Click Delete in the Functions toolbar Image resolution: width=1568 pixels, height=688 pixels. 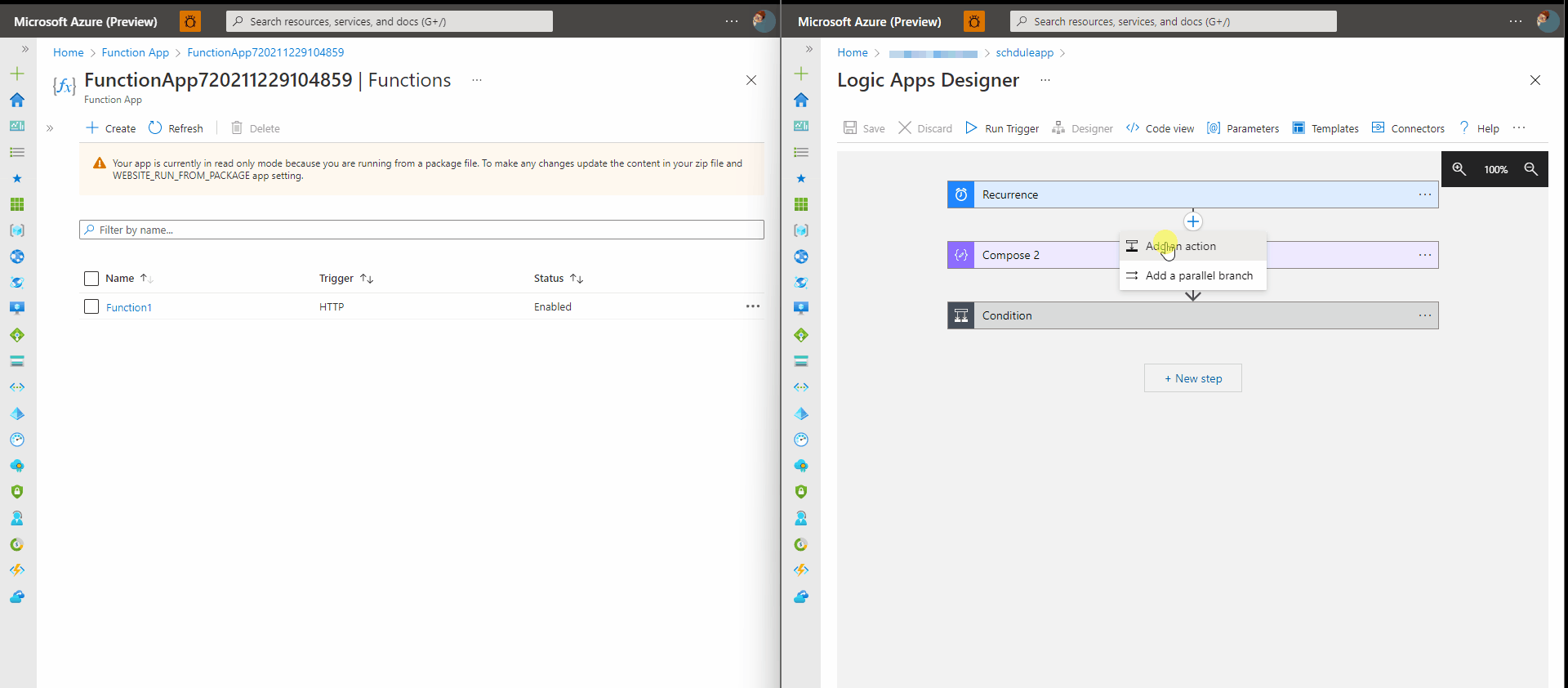click(256, 128)
